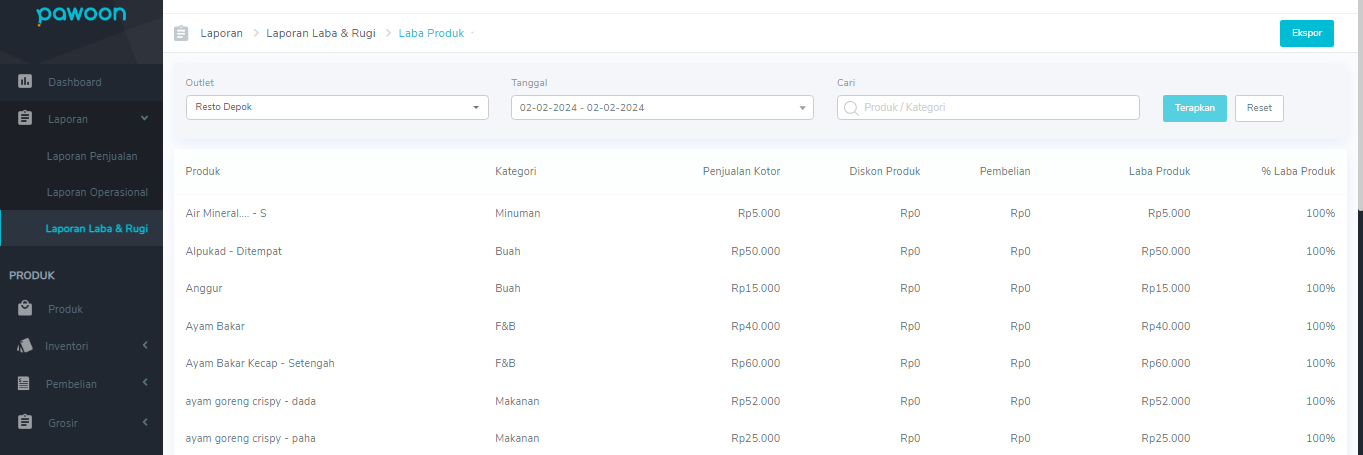
Task: Open the Tanggal date range dropdown
Action: pyautogui.click(x=662, y=107)
